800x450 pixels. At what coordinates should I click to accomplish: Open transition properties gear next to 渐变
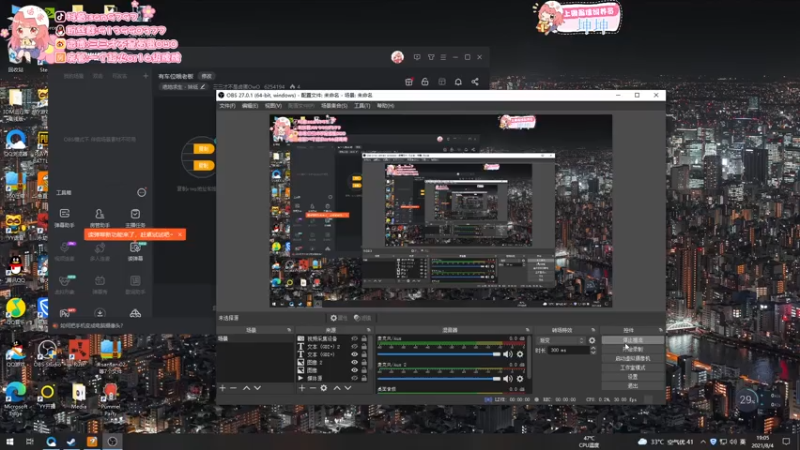592,340
